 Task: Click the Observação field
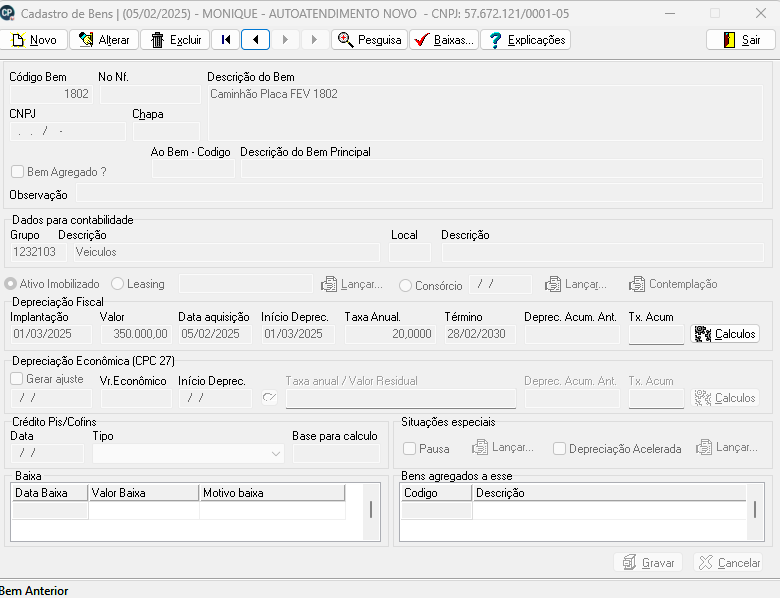coord(419,193)
